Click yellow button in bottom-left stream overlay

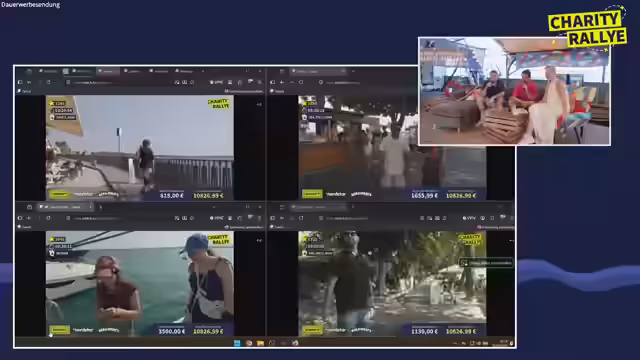[x=59, y=330]
